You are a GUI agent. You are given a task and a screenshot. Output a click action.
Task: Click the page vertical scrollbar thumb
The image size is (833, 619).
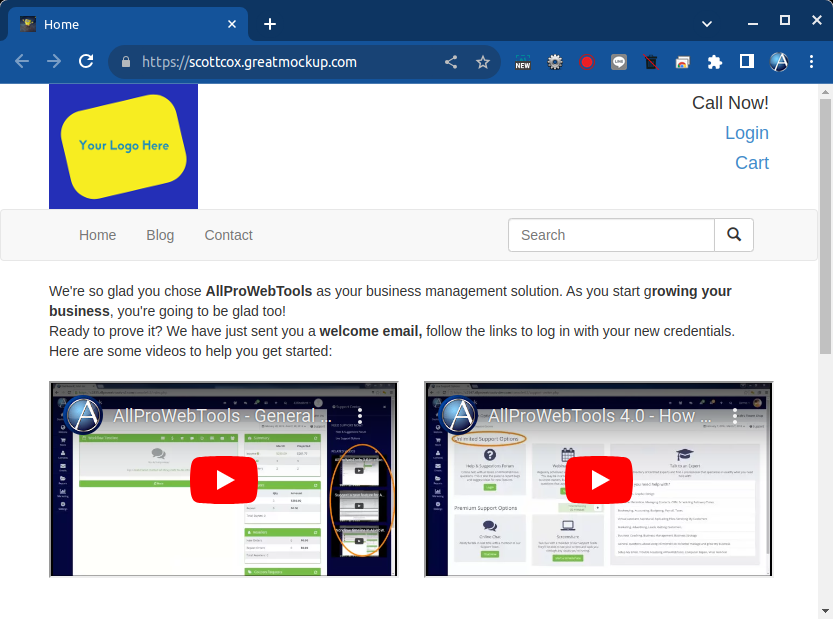(825, 225)
